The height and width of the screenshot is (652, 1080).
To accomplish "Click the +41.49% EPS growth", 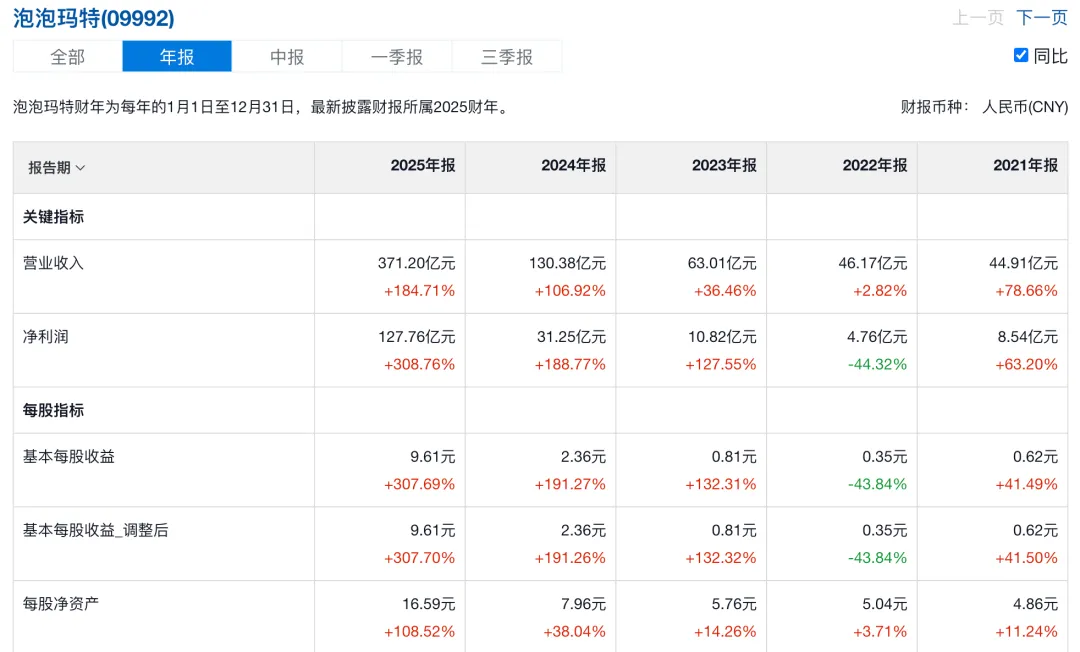I will 1026,484.
